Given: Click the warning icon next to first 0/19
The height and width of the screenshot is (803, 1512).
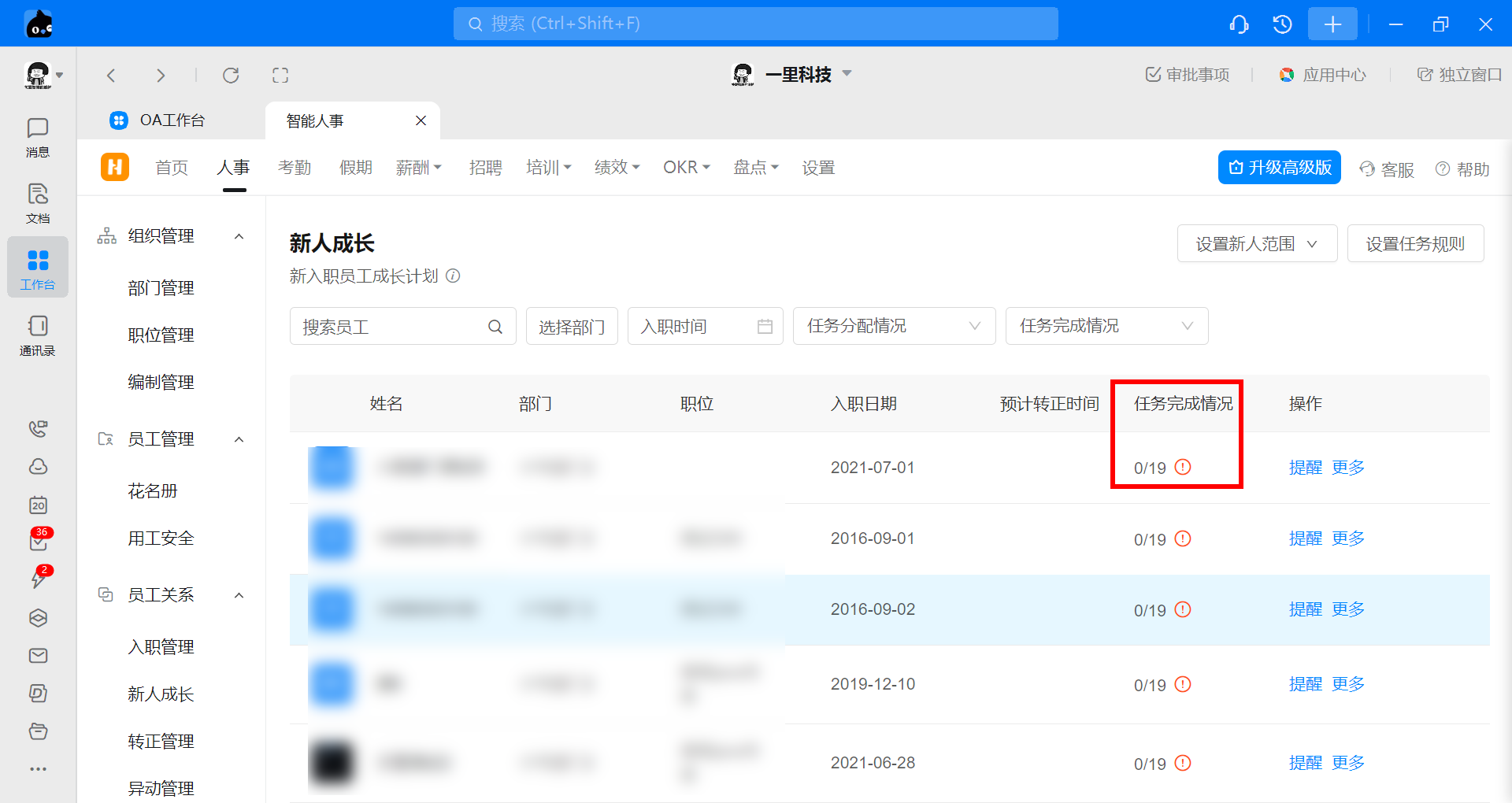Looking at the screenshot, I should pos(1183,468).
